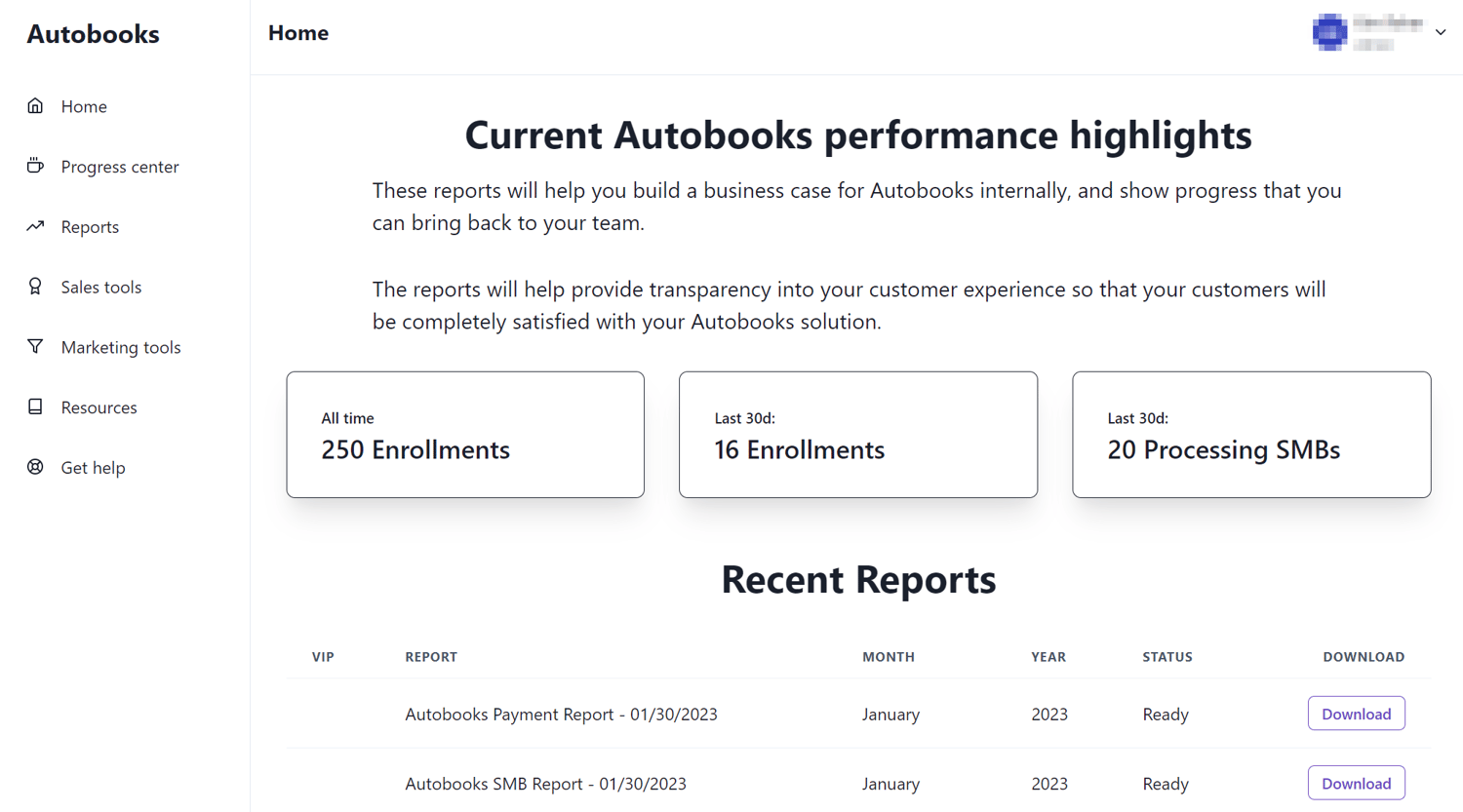Select the Home icon in sidebar
The height and width of the screenshot is (812, 1463).
[35, 105]
